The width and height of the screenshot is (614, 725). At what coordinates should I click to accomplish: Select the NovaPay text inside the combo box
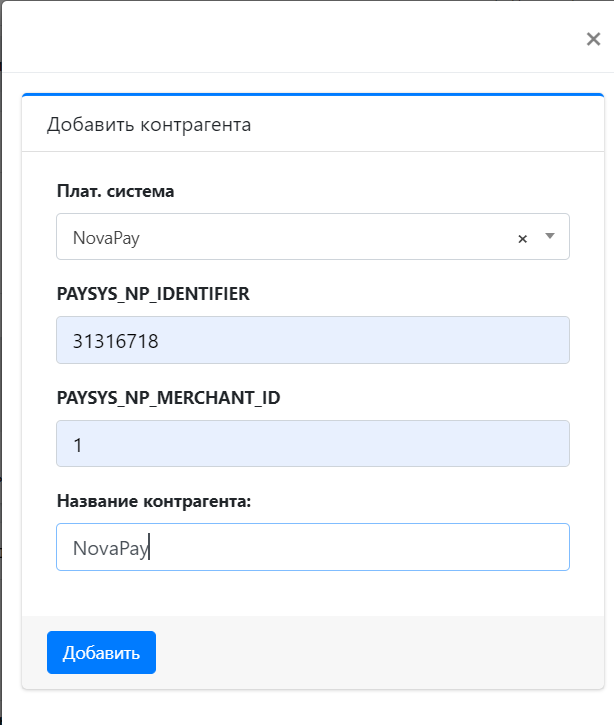coord(106,238)
